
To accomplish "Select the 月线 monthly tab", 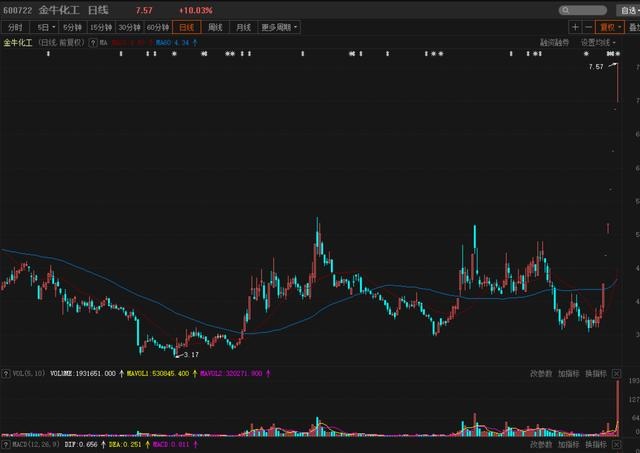I will [x=243, y=27].
